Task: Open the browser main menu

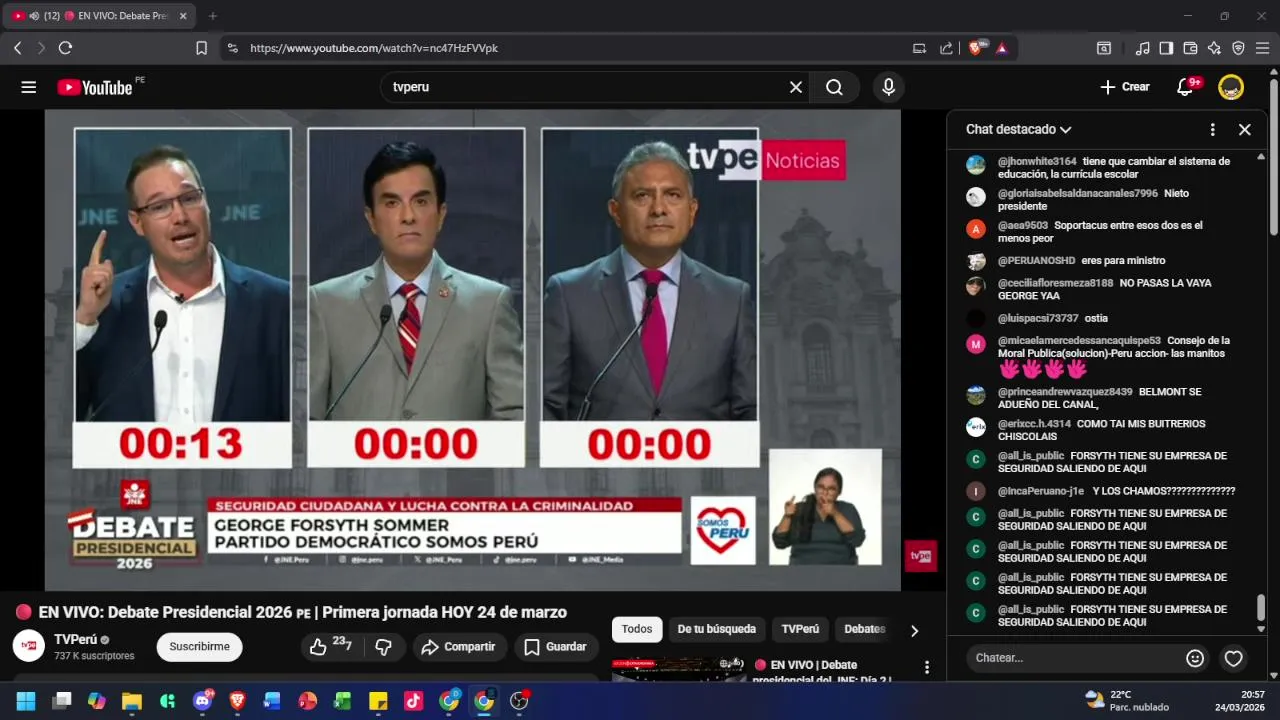Action: pyautogui.click(x=1262, y=48)
